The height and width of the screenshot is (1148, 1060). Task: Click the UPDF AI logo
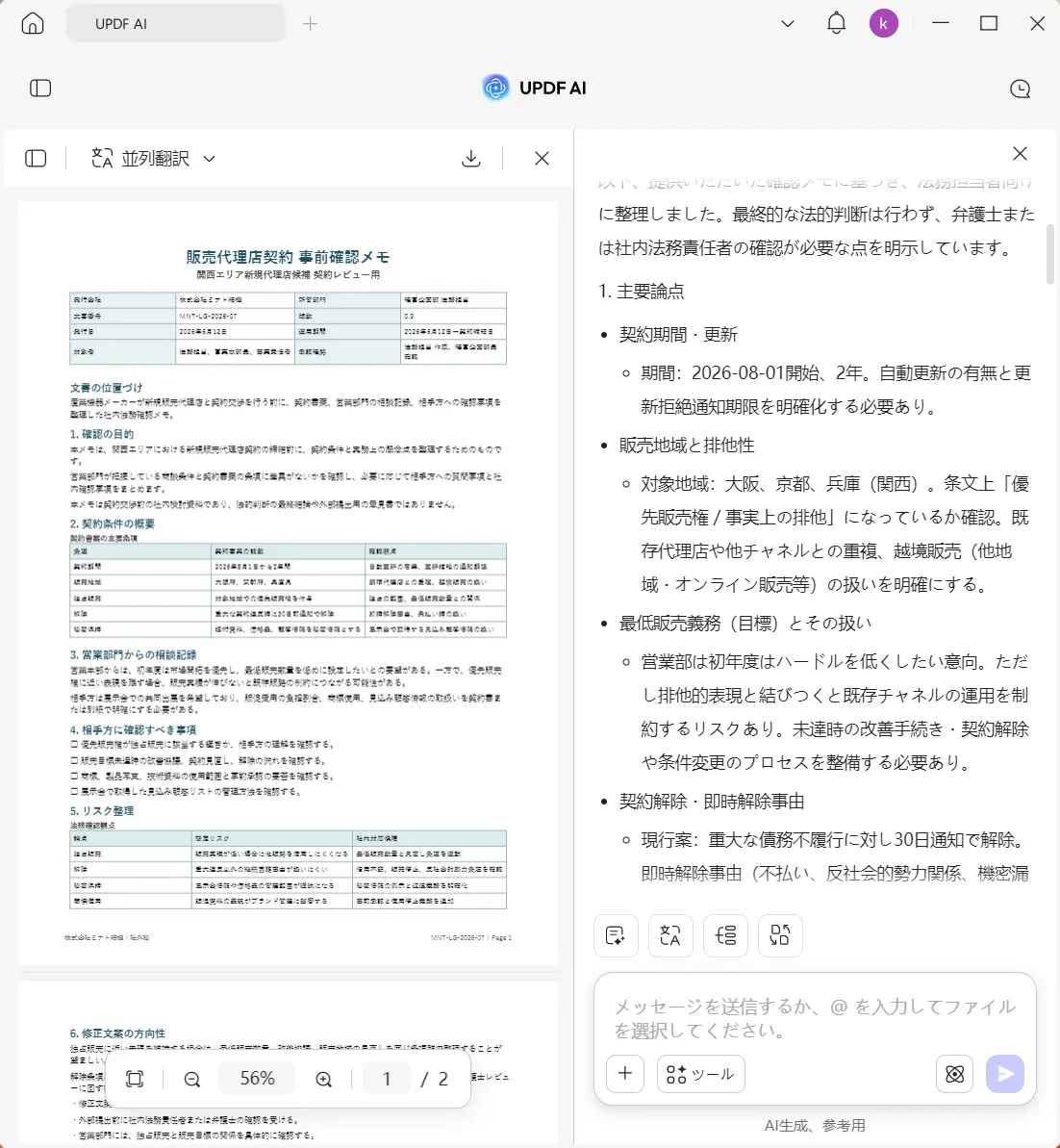[535, 88]
